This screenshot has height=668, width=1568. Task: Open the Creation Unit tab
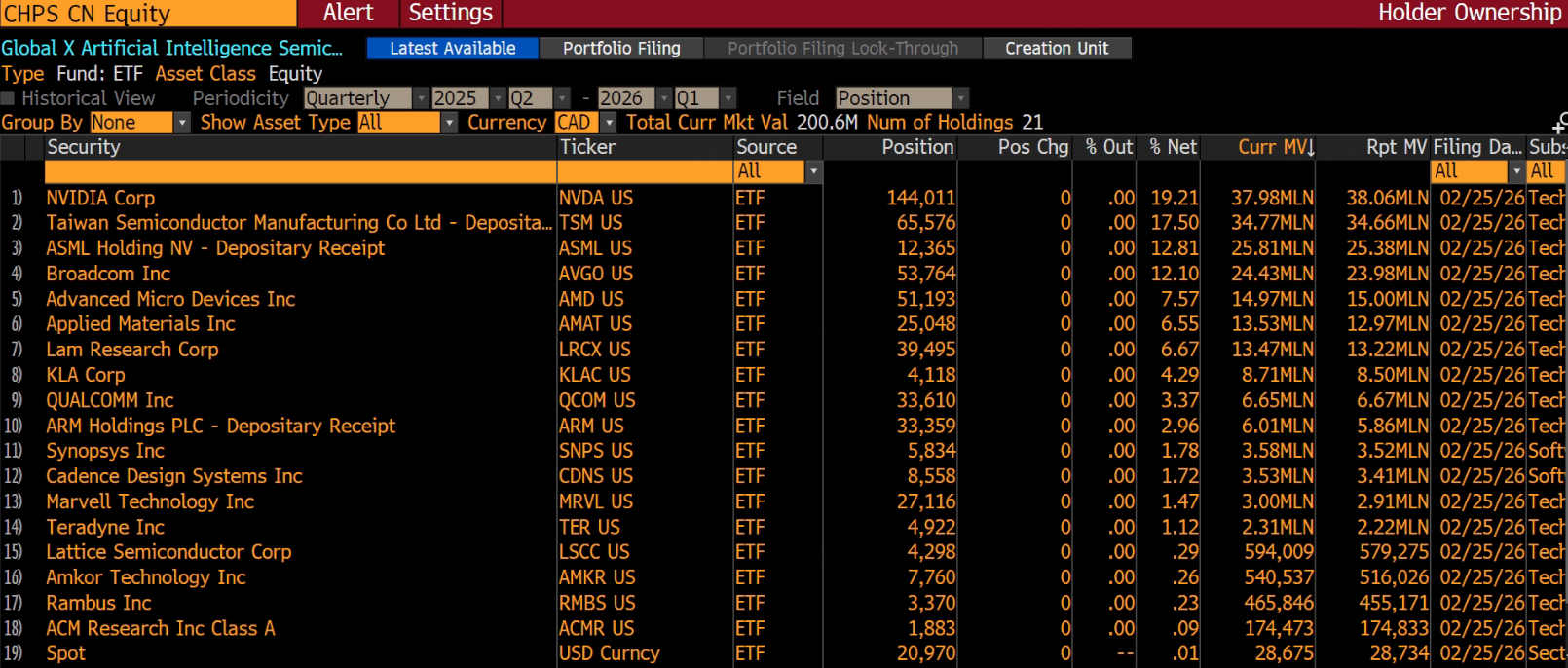[x=1056, y=49]
